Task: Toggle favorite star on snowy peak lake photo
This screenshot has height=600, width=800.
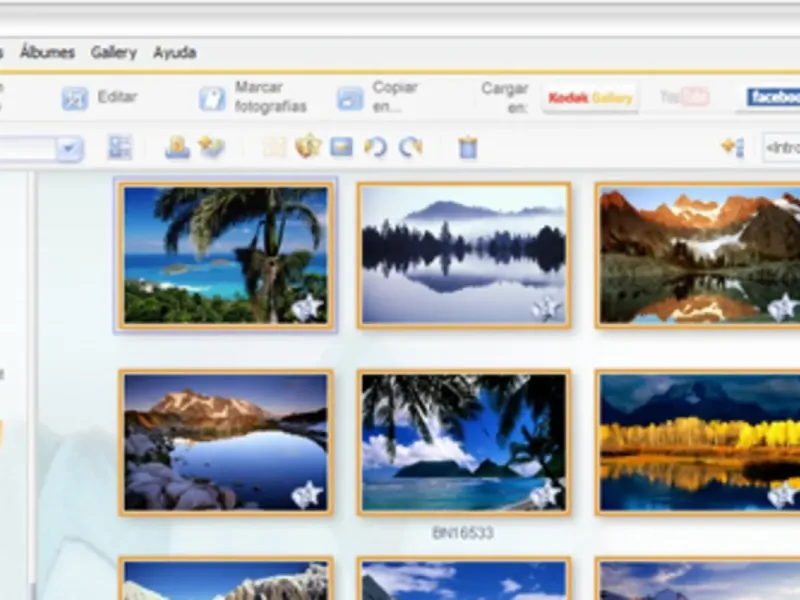Action: (307, 495)
